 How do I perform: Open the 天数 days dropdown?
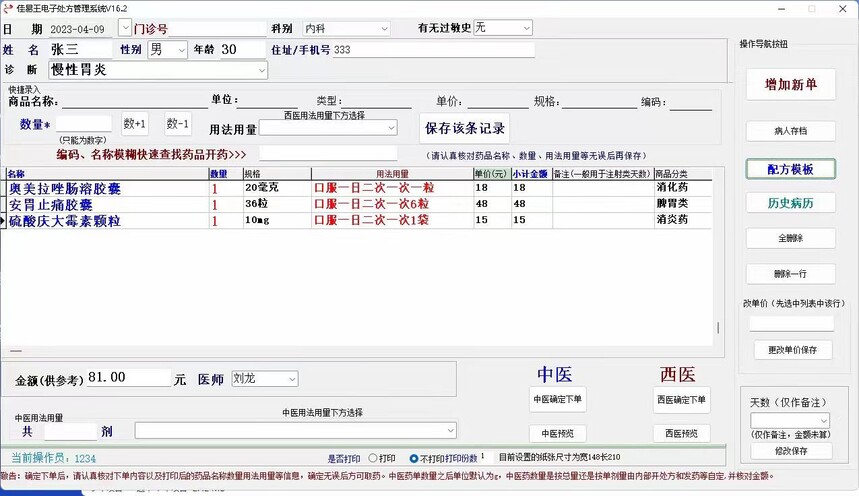[x=823, y=420]
